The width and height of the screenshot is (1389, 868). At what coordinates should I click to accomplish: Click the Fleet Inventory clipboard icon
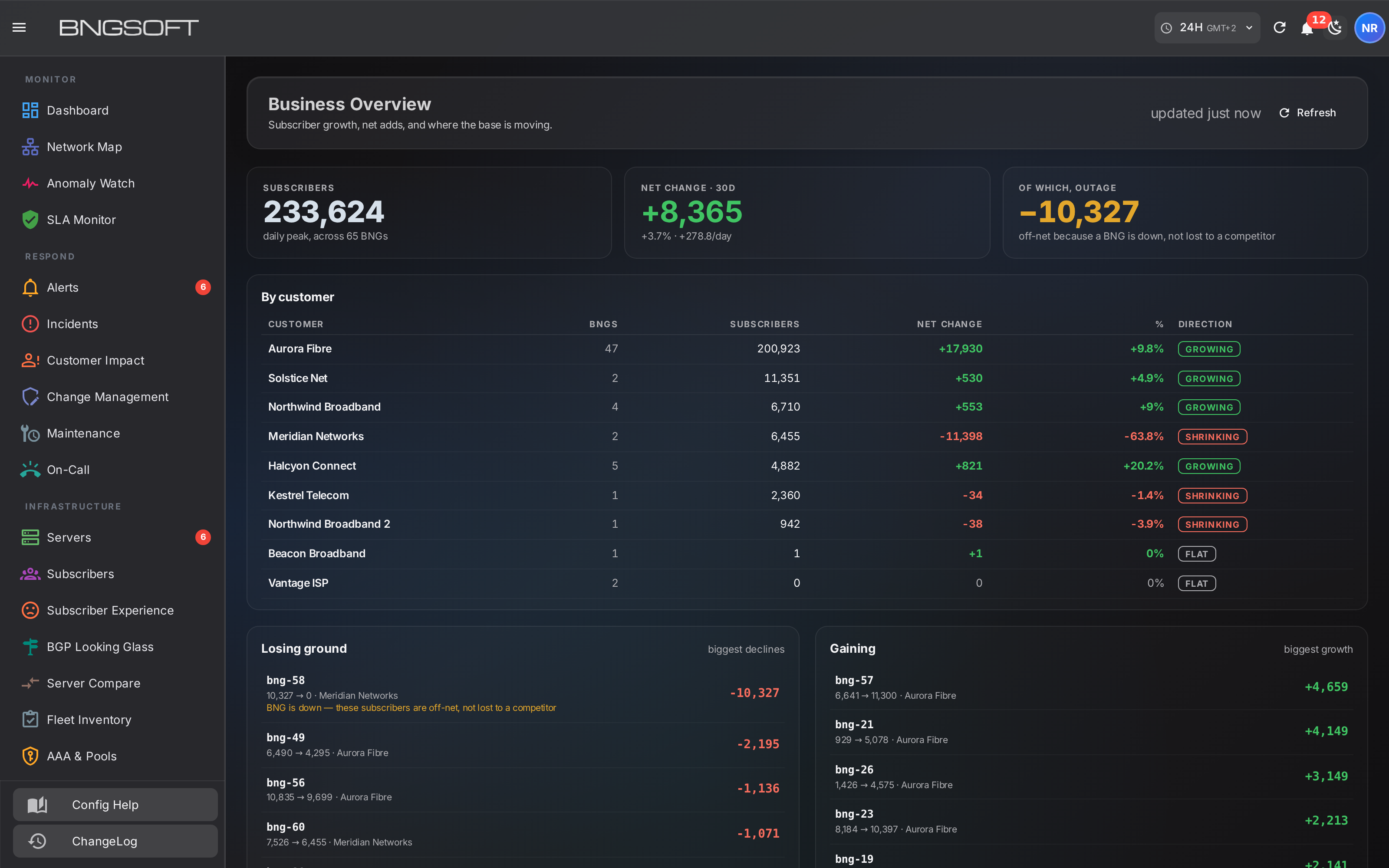(30, 719)
